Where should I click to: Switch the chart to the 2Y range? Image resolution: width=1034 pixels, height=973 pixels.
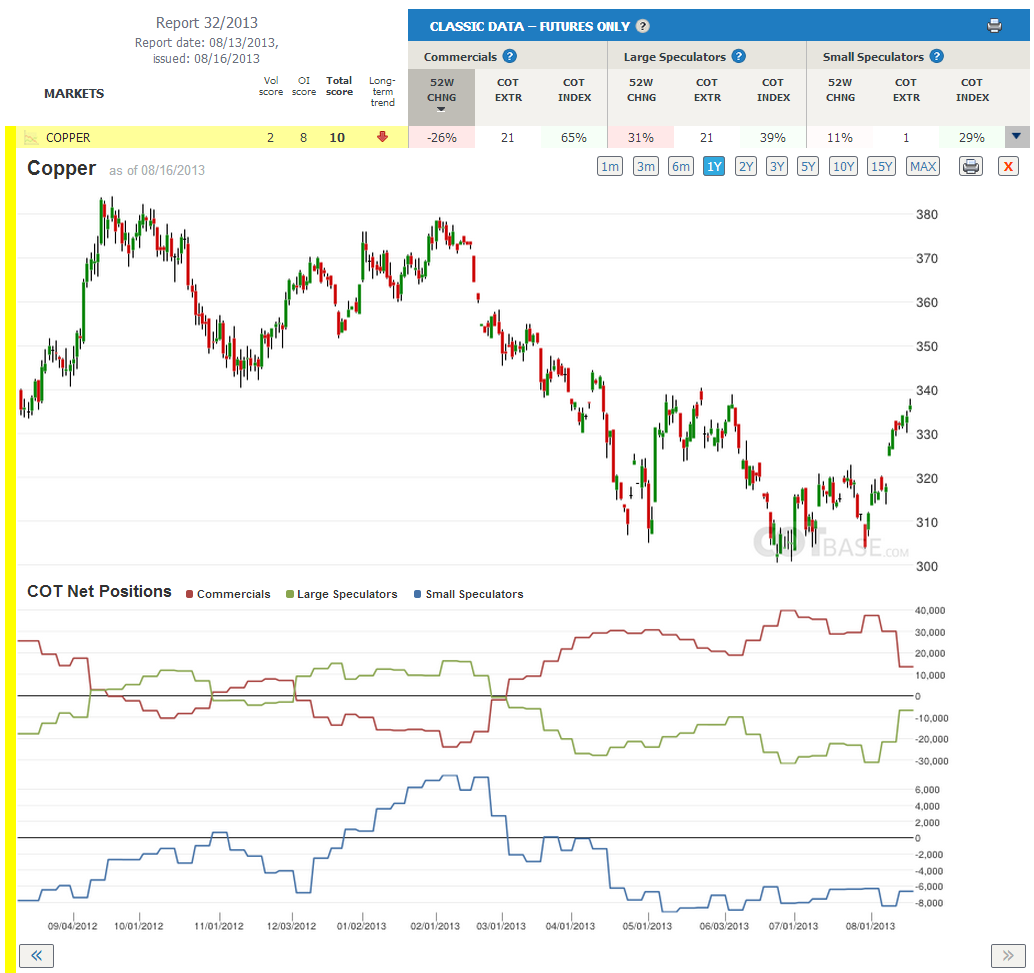[x=746, y=166]
